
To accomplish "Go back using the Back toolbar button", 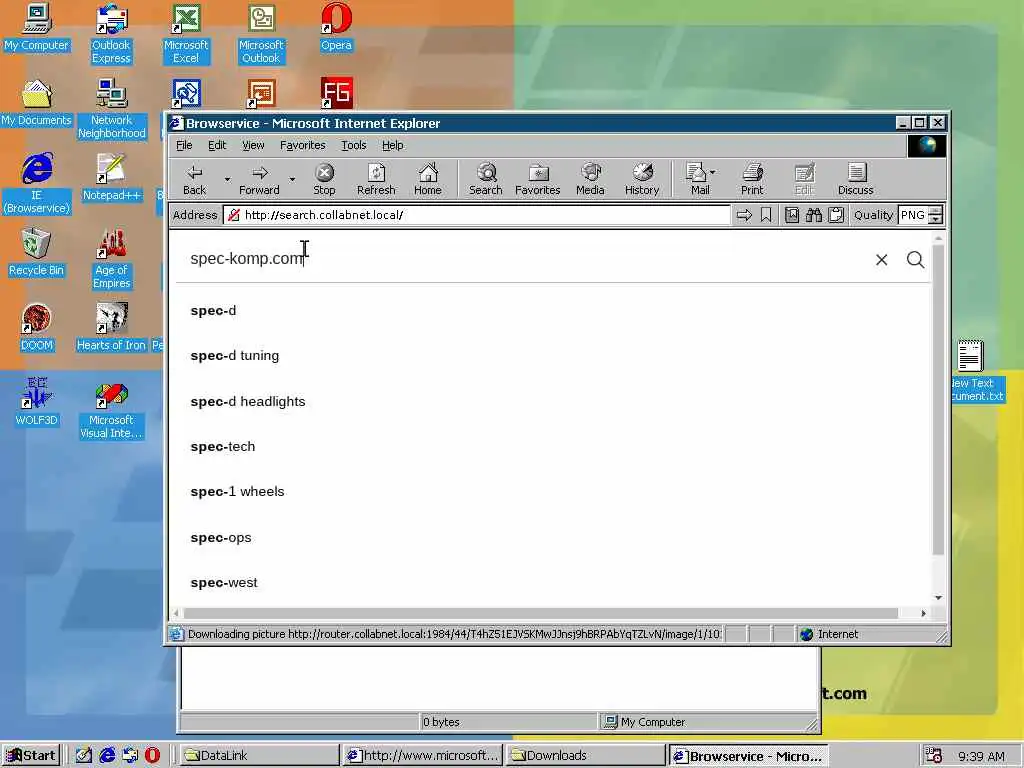I will (194, 180).
